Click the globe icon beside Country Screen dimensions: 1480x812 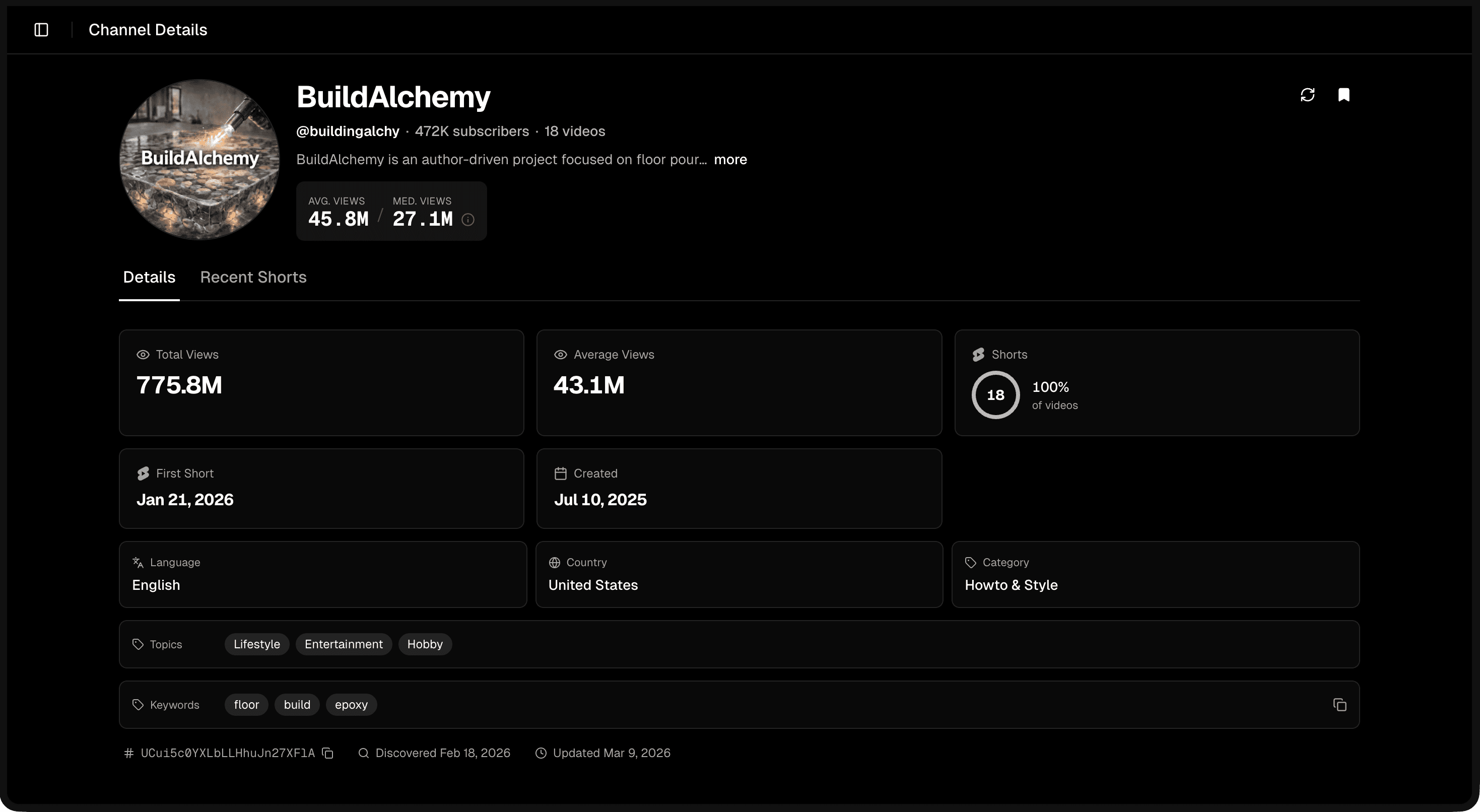point(555,562)
